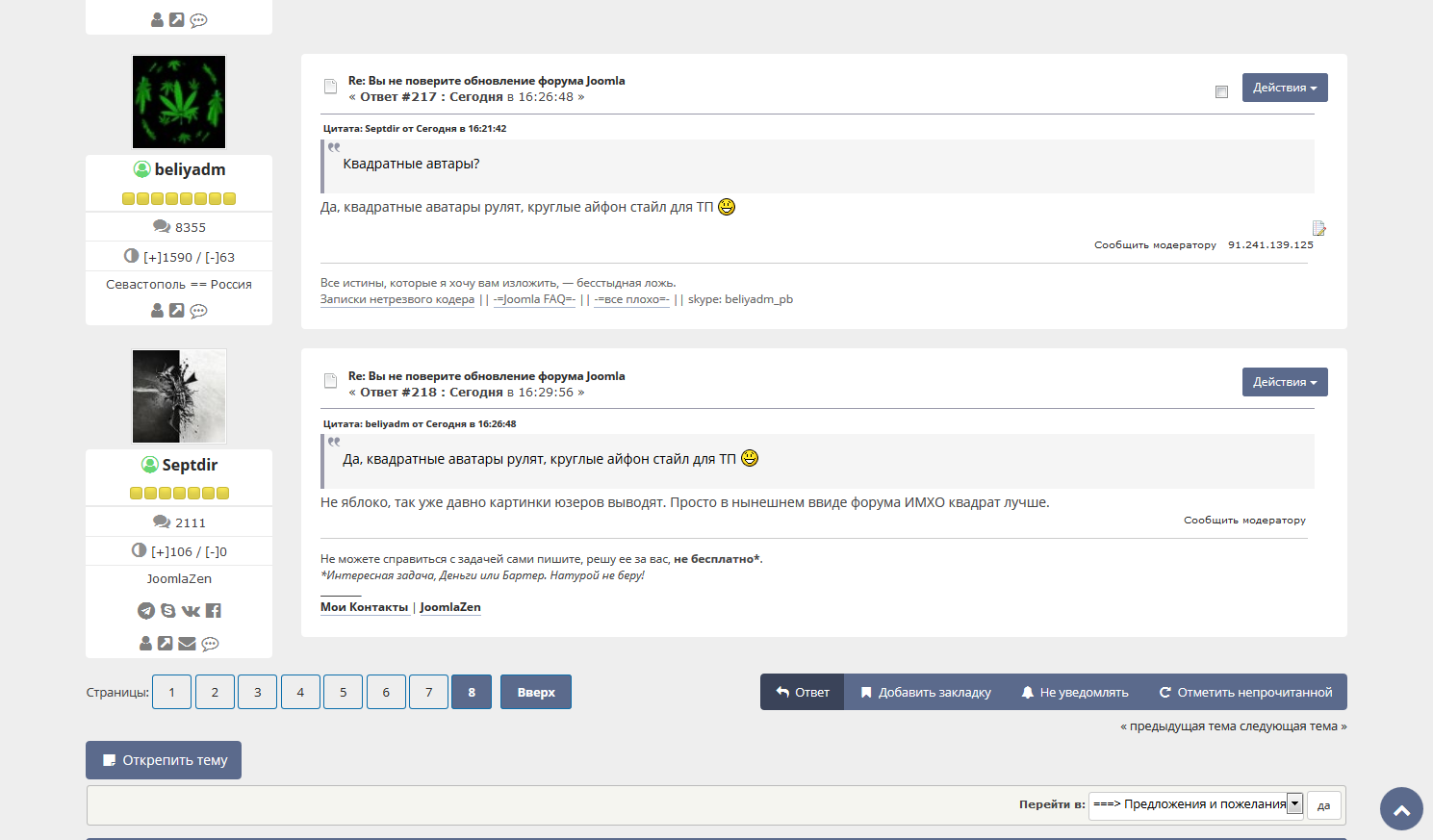The image size is (1433, 840).
Task: Open Septdir's Telegram contact icon
Action: pyautogui.click(x=146, y=611)
